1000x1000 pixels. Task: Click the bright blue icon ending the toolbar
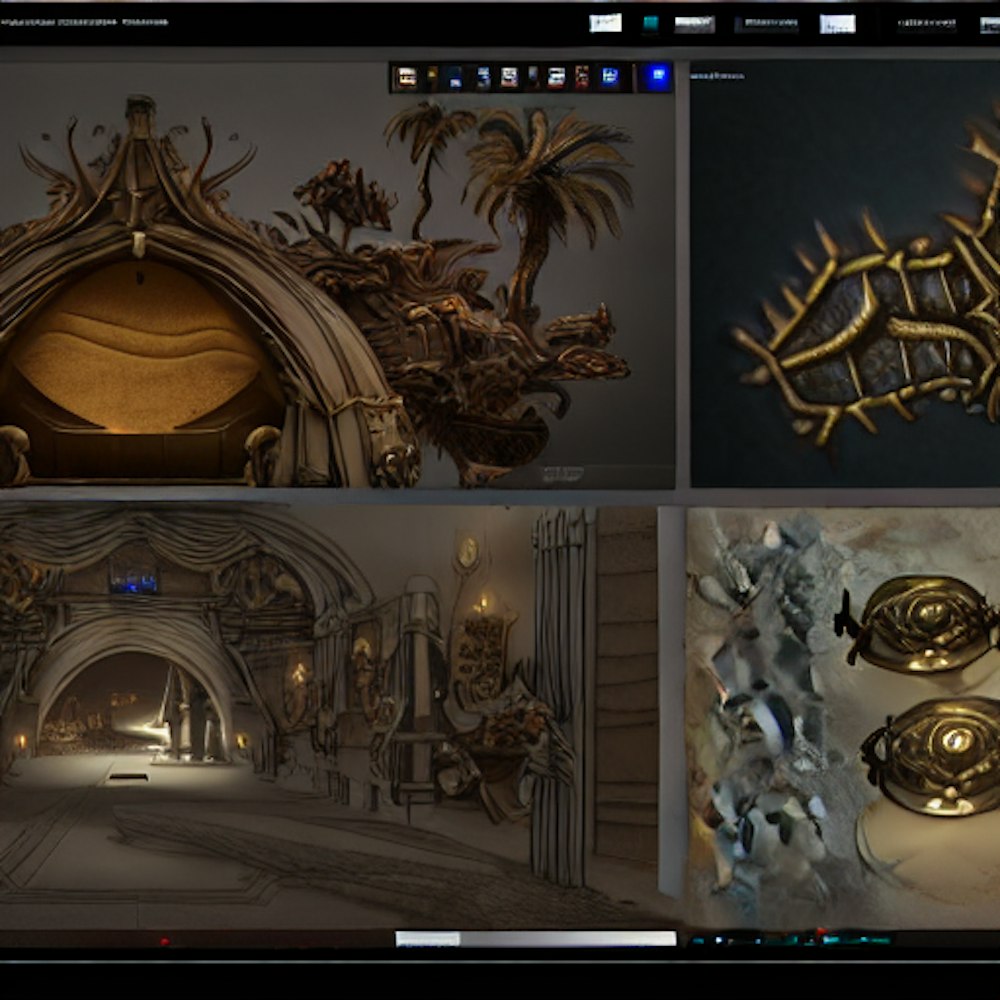[x=657, y=77]
